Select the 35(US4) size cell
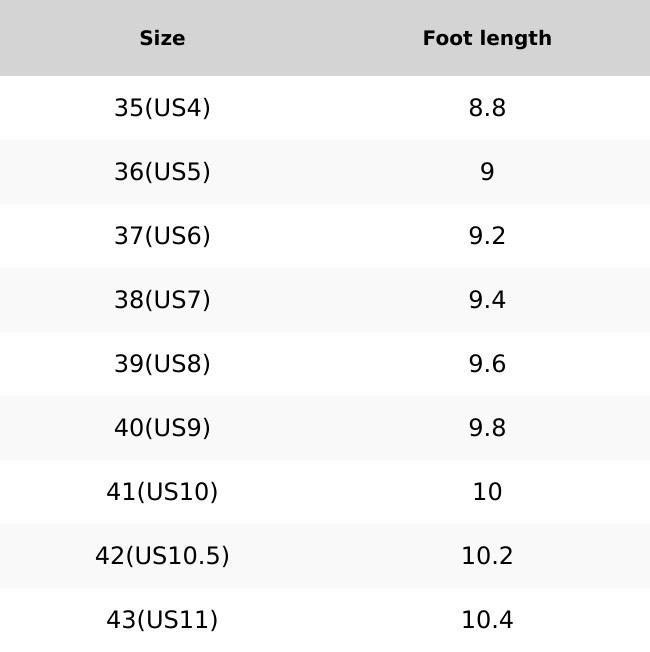The height and width of the screenshot is (652, 650). [162, 108]
